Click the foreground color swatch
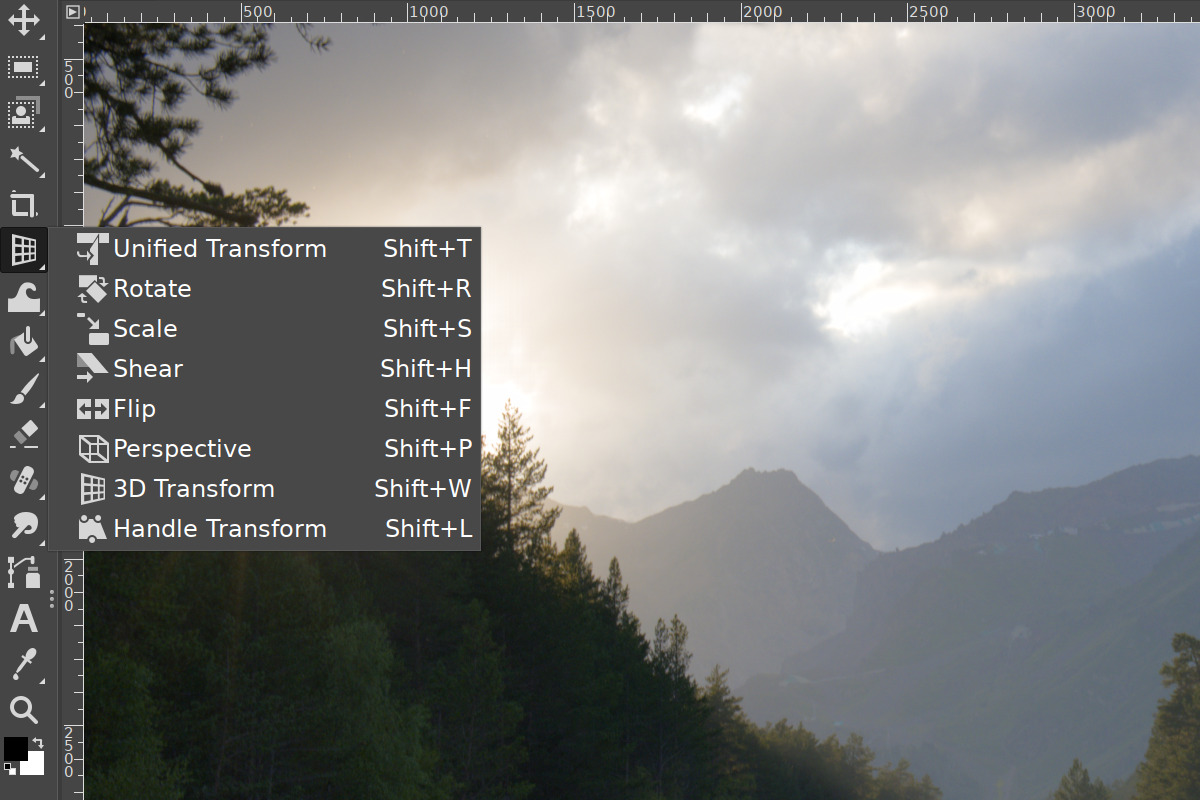Viewport: 1200px width, 800px height. click(x=14, y=748)
